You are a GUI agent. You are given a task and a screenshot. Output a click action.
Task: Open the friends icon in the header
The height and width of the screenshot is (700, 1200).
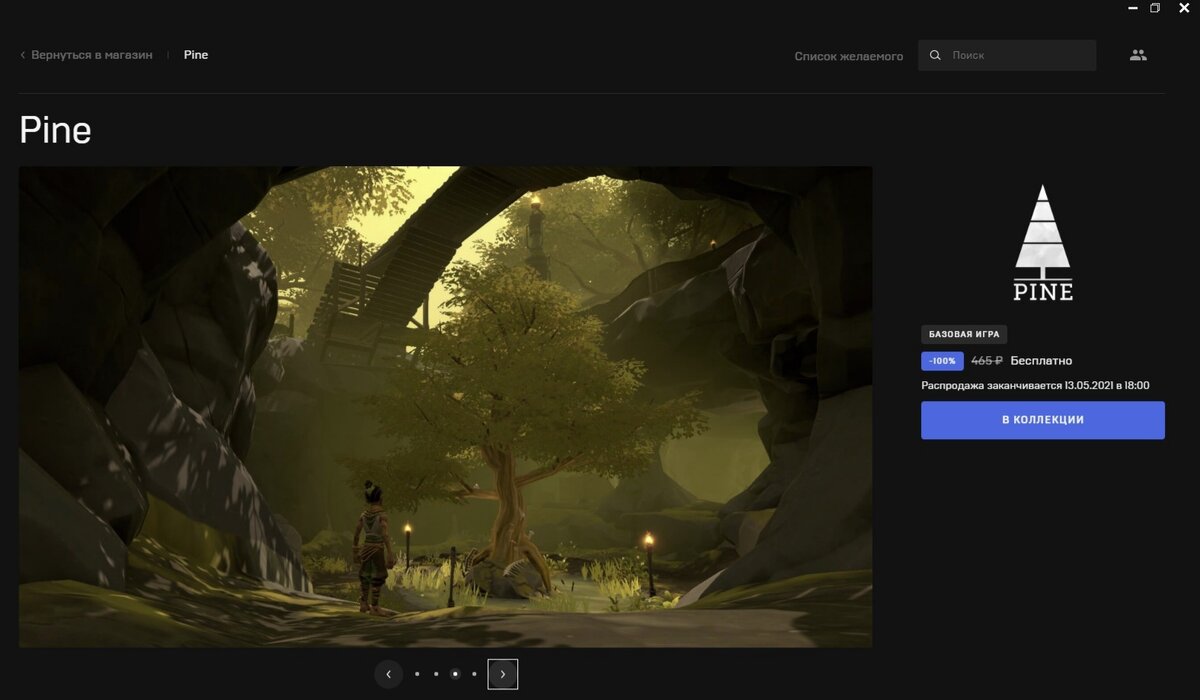1138,55
